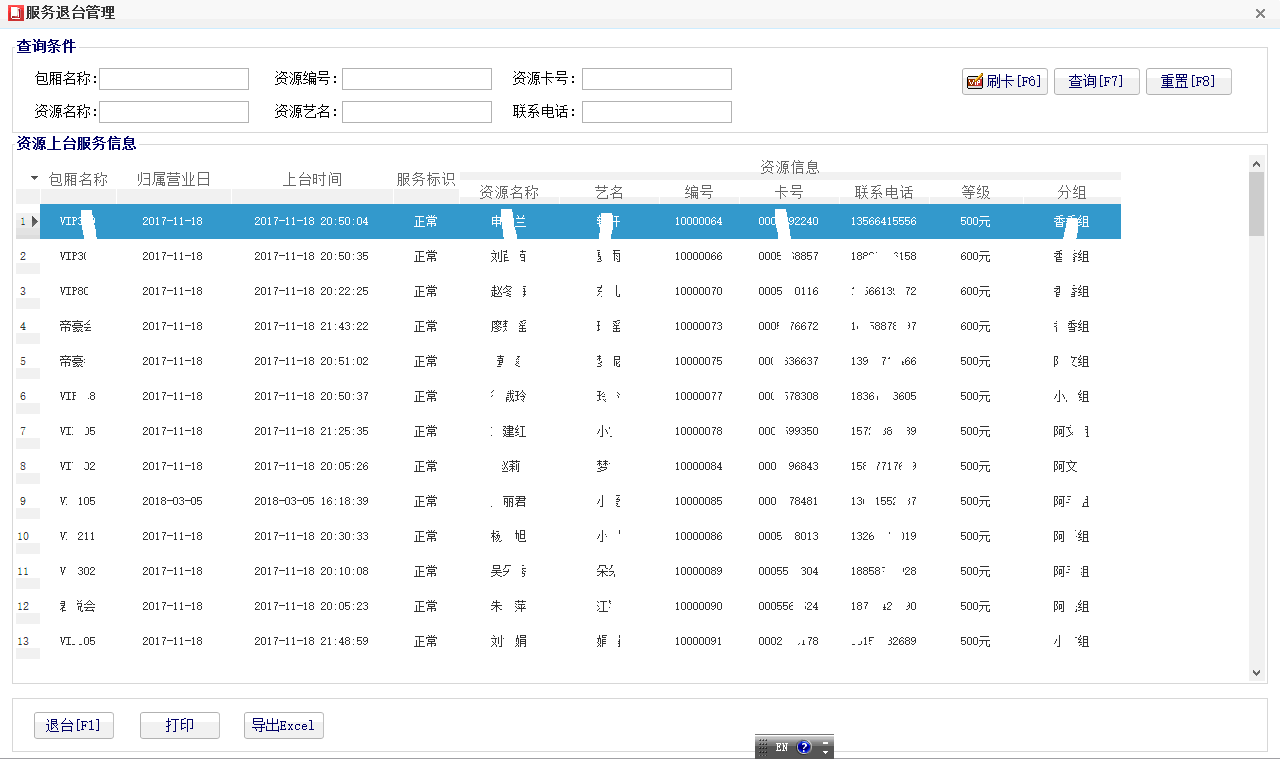Click time cell 2017-11-18 20:22:25

(x=311, y=291)
